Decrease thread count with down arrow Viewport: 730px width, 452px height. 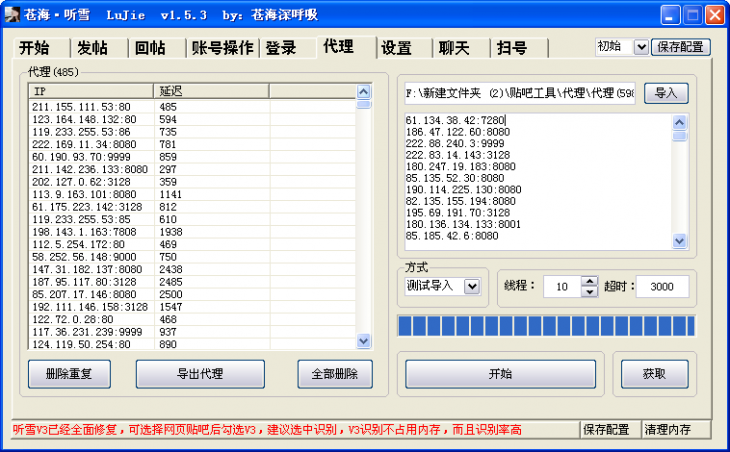pos(589,292)
